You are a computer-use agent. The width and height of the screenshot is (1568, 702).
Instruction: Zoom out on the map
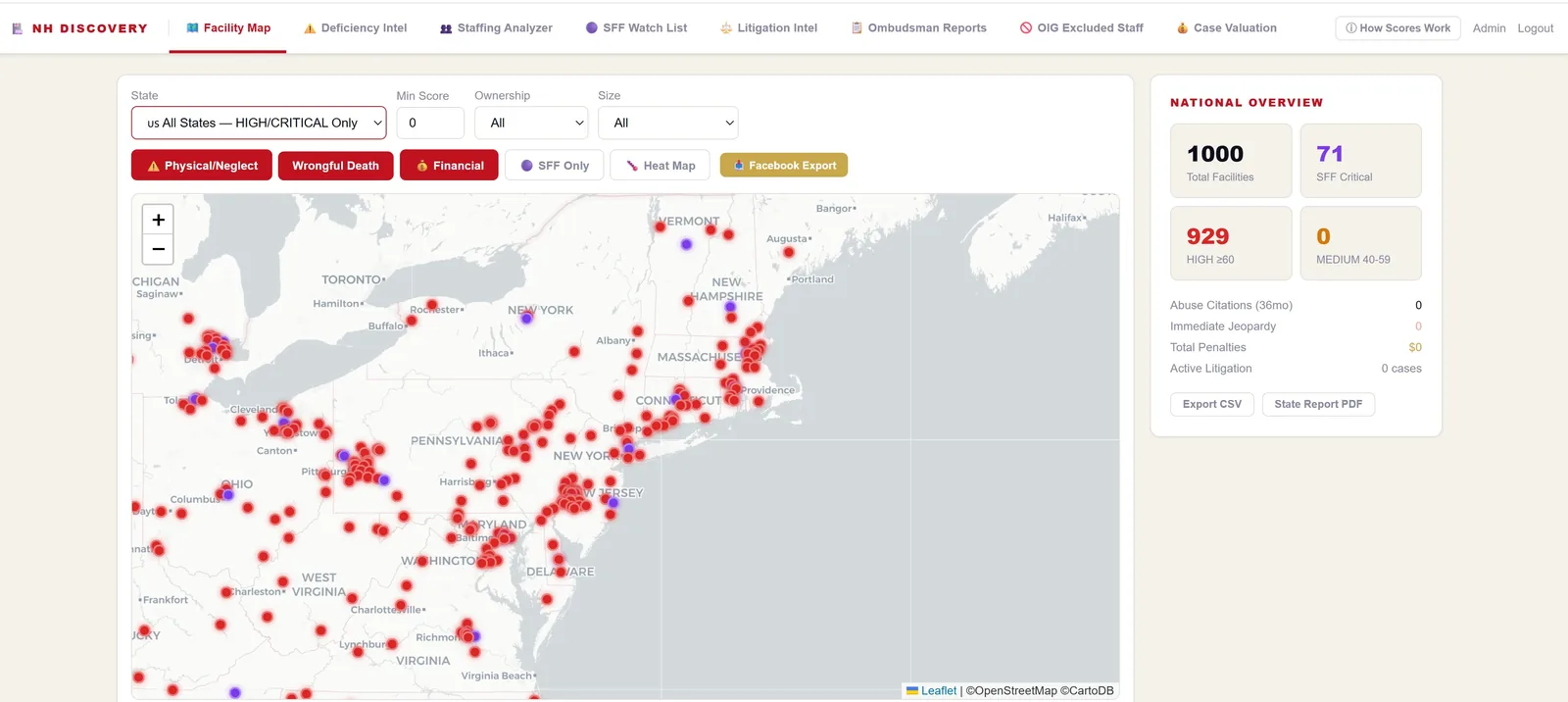(x=158, y=249)
